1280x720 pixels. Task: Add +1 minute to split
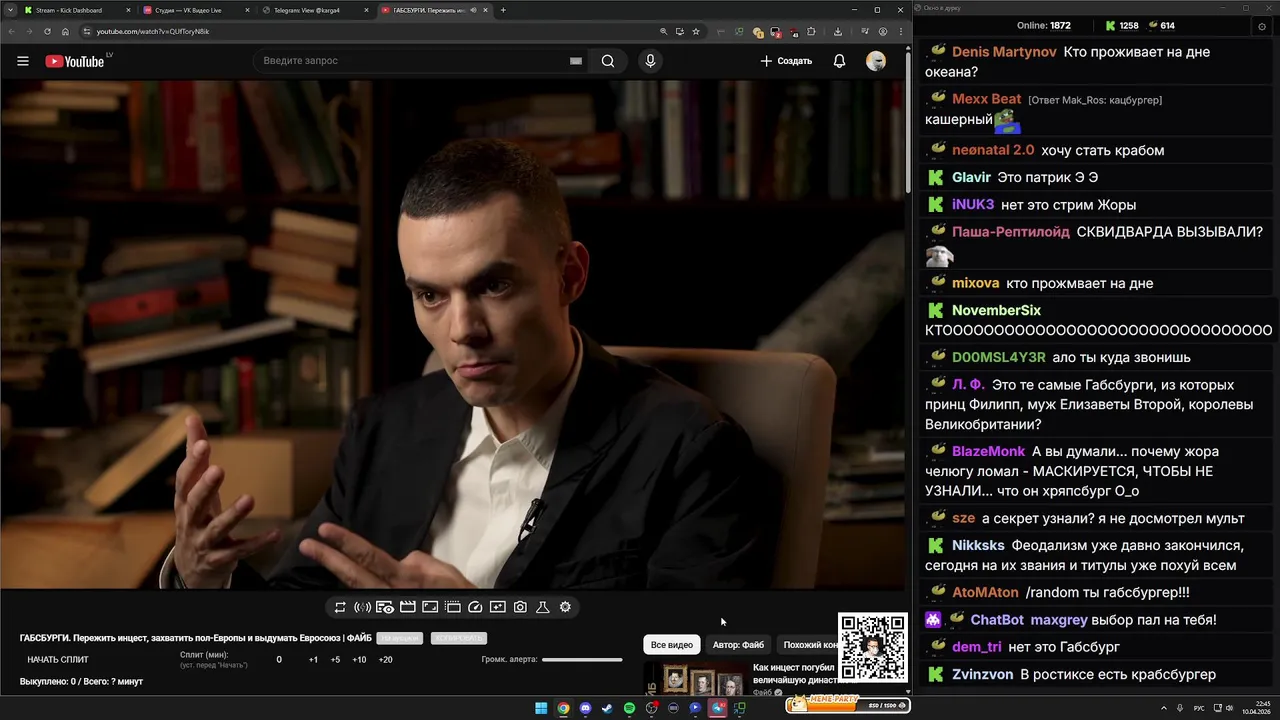313,660
